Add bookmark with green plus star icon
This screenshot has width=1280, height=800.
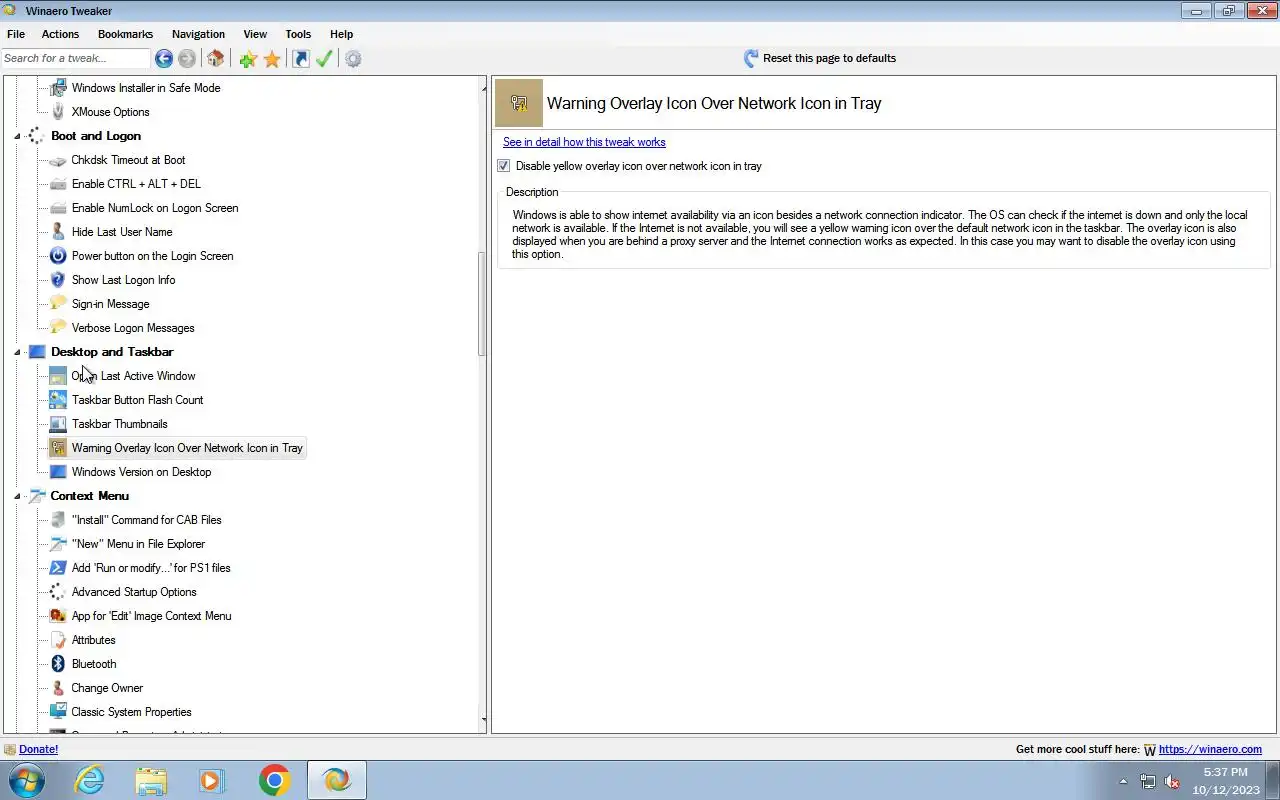248,59
